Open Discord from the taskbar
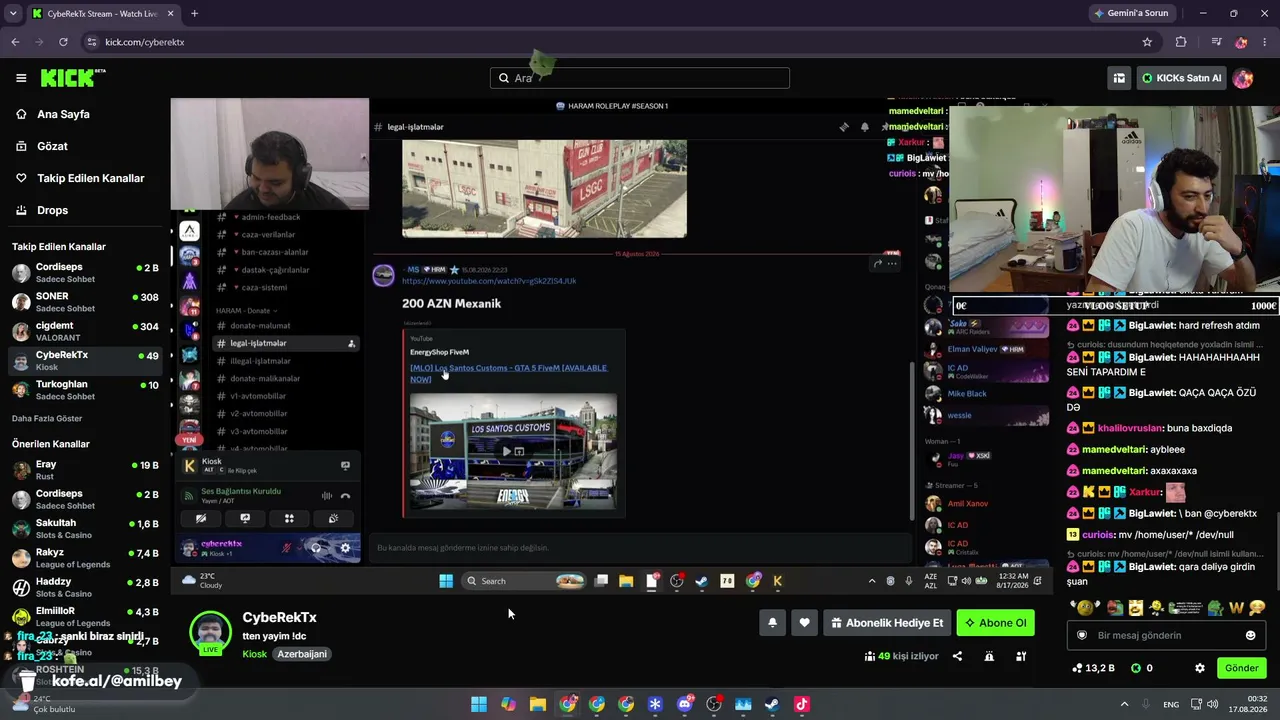The image size is (1280, 720). [x=685, y=704]
